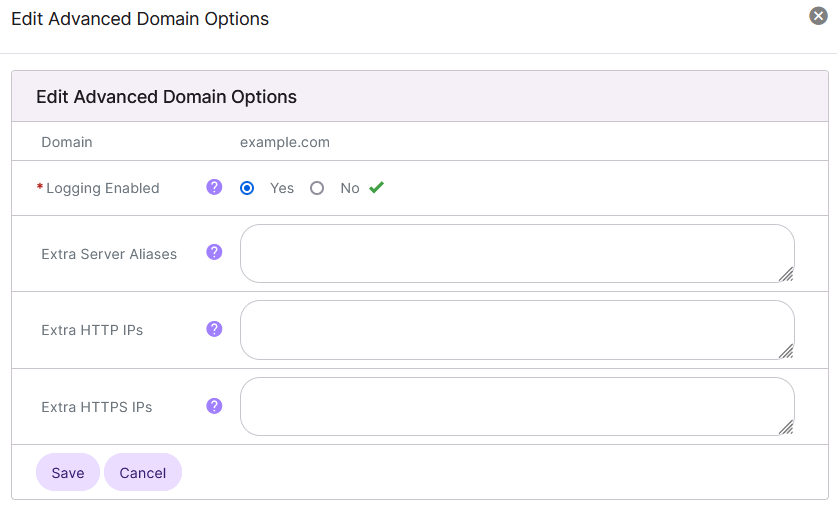
Task: Click the Extra HTTPS IPs label
Action: [97, 407]
